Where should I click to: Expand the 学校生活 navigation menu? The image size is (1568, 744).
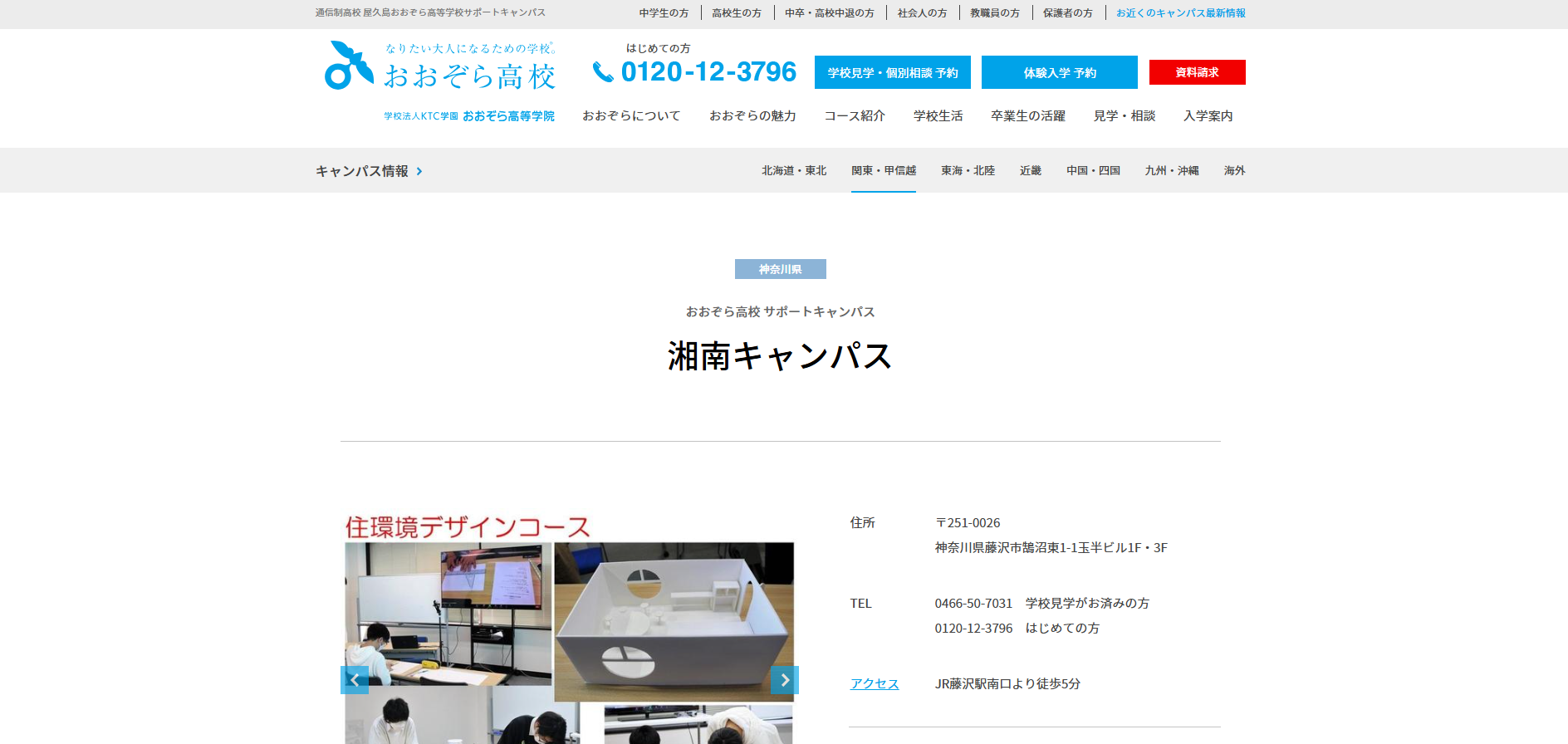(938, 116)
